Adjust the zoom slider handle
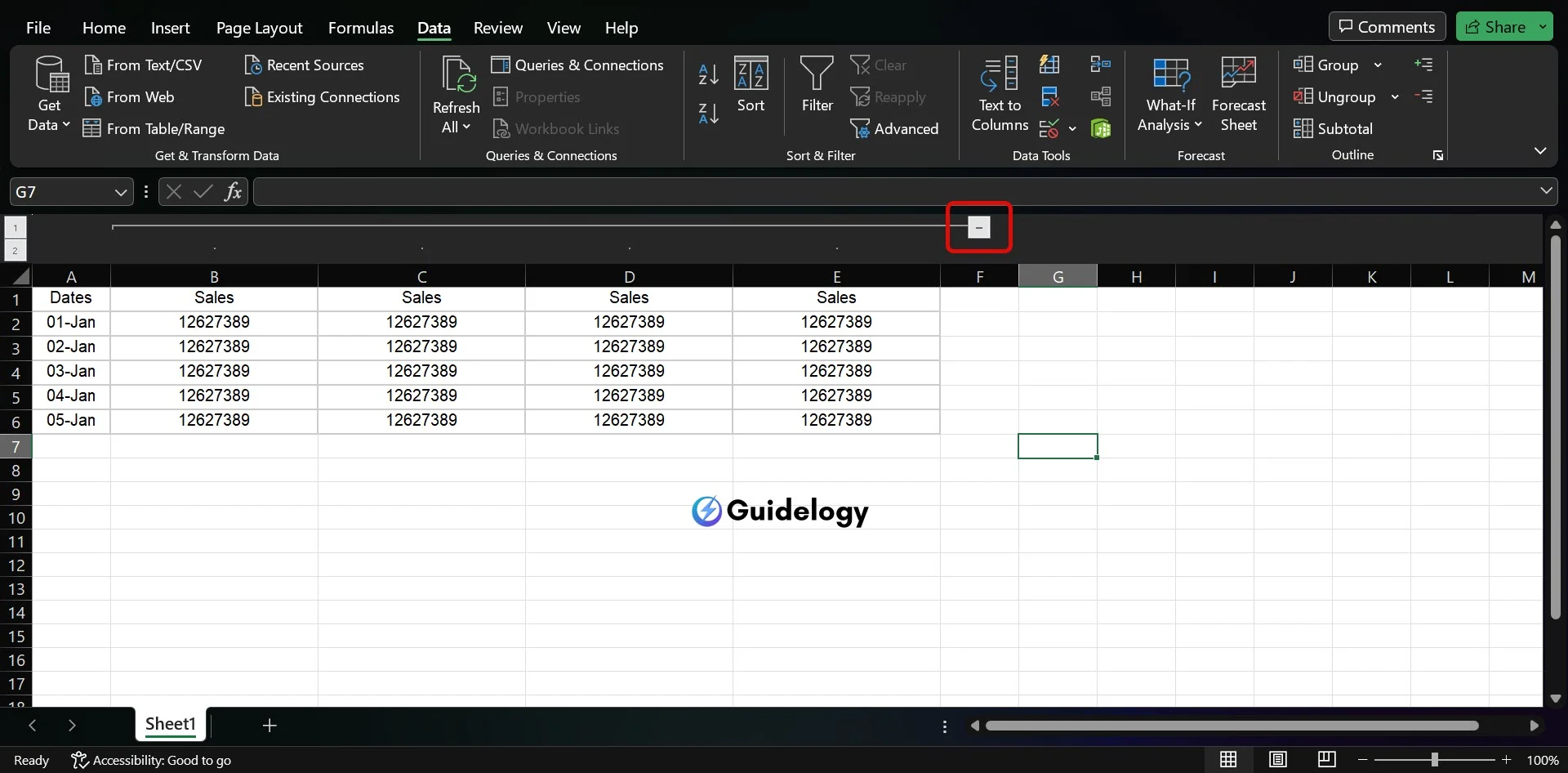1568x773 pixels. (x=1434, y=760)
